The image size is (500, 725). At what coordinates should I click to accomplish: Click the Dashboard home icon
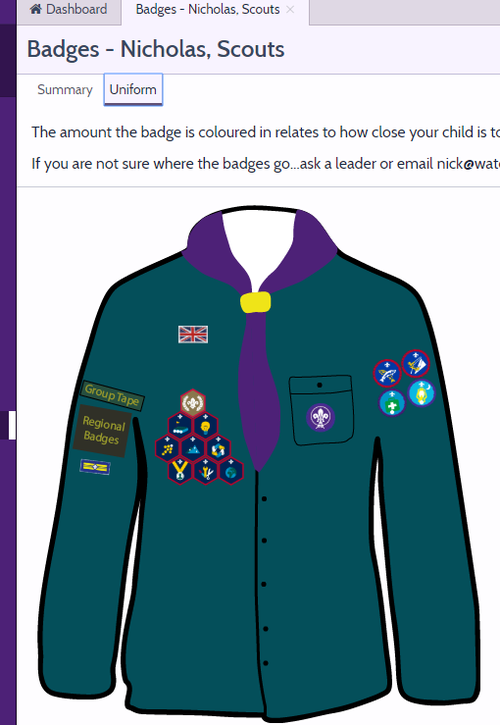(35, 9)
